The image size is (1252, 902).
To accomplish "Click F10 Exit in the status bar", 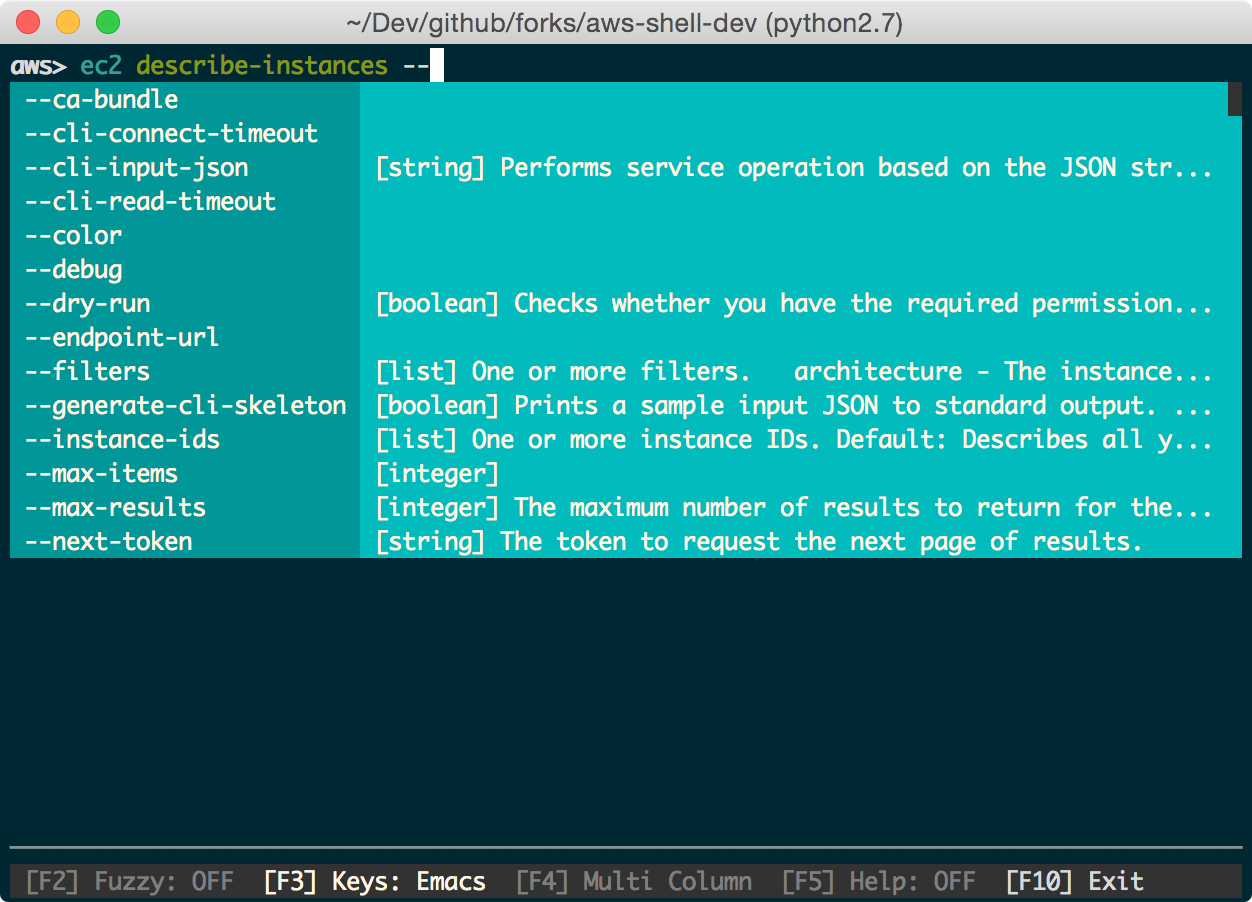I will point(1075,881).
